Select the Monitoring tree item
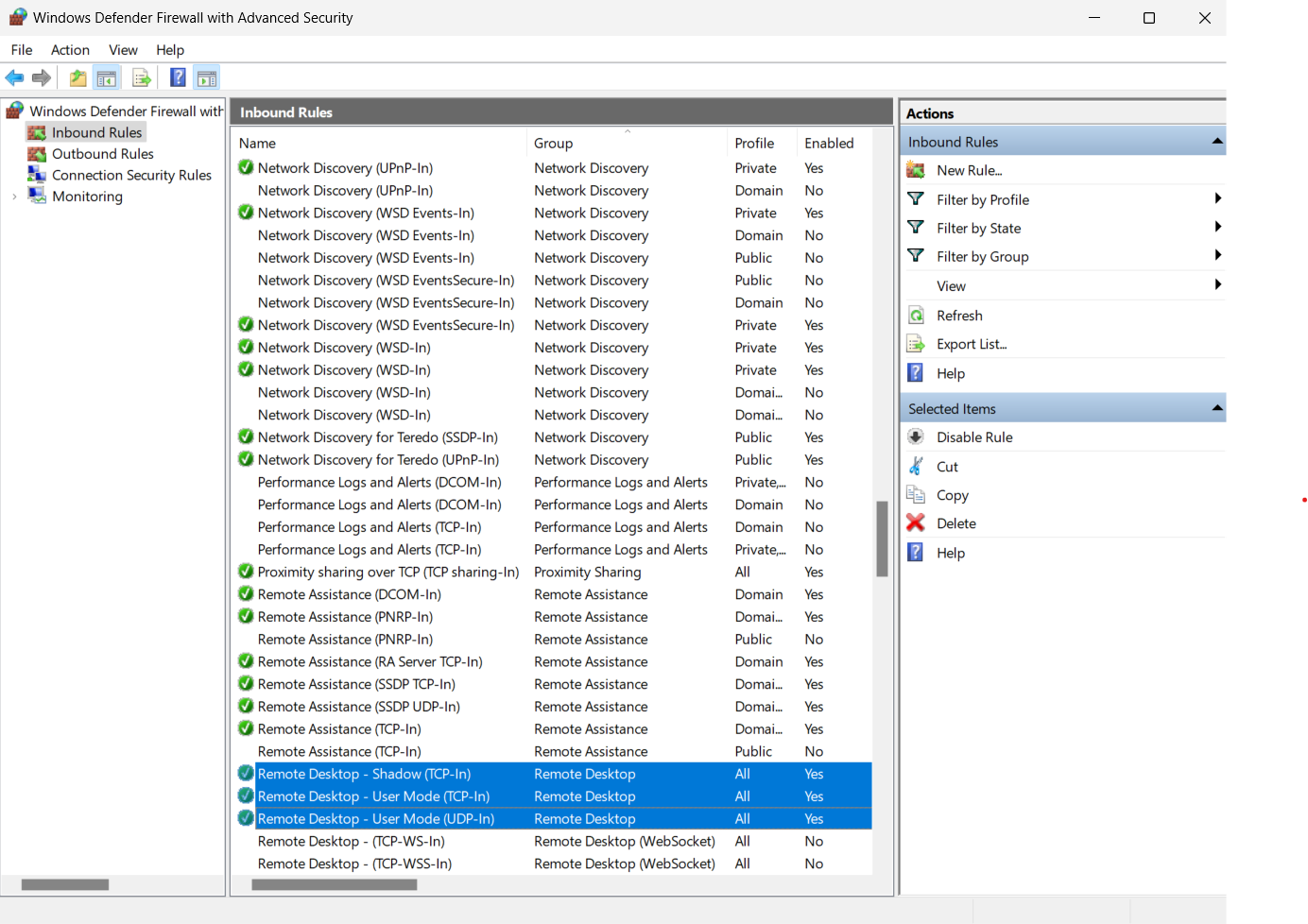Image resolution: width=1308 pixels, height=924 pixels. (87, 197)
